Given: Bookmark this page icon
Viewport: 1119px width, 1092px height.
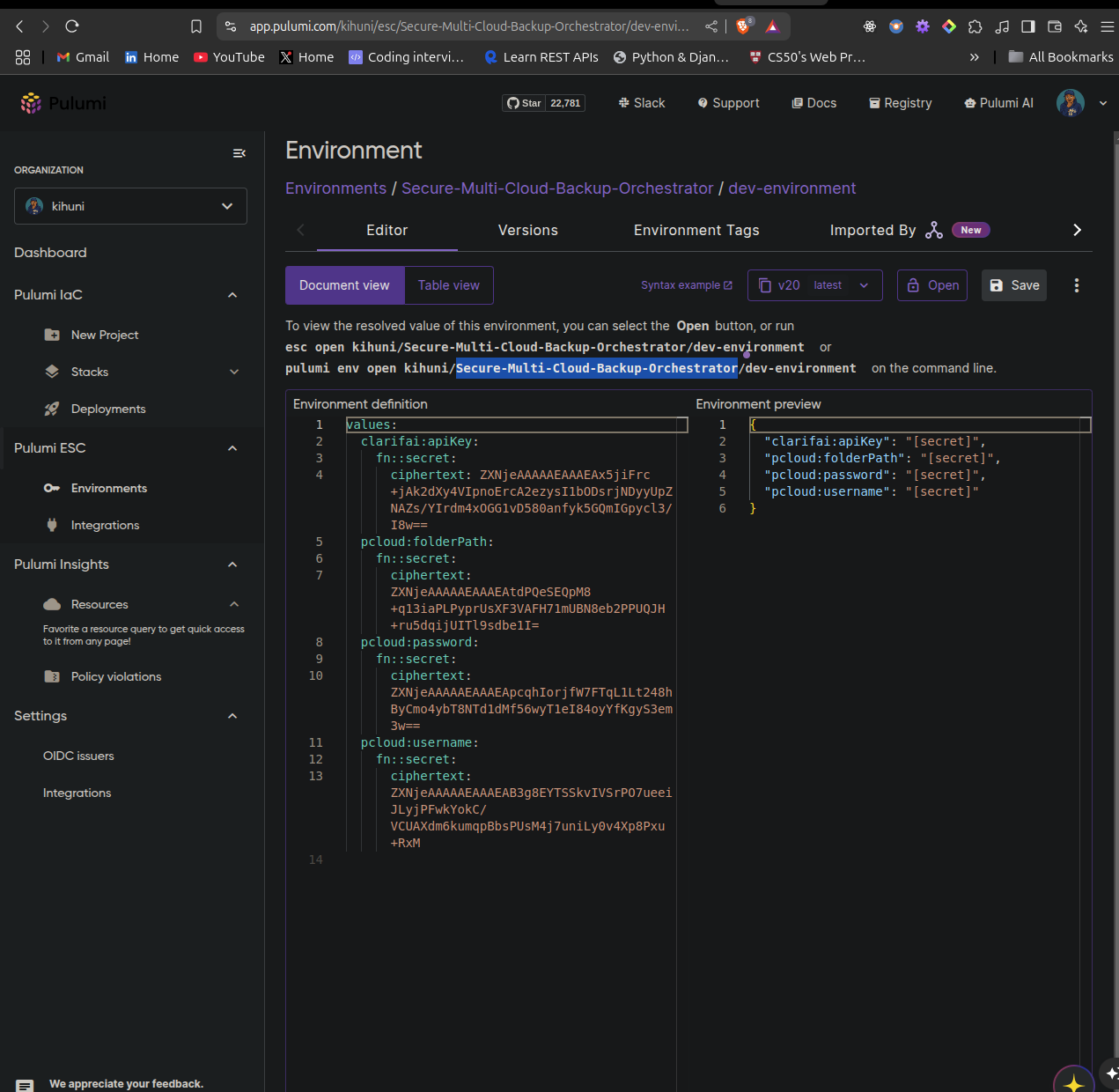Looking at the screenshot, I should tap(196, 26).
